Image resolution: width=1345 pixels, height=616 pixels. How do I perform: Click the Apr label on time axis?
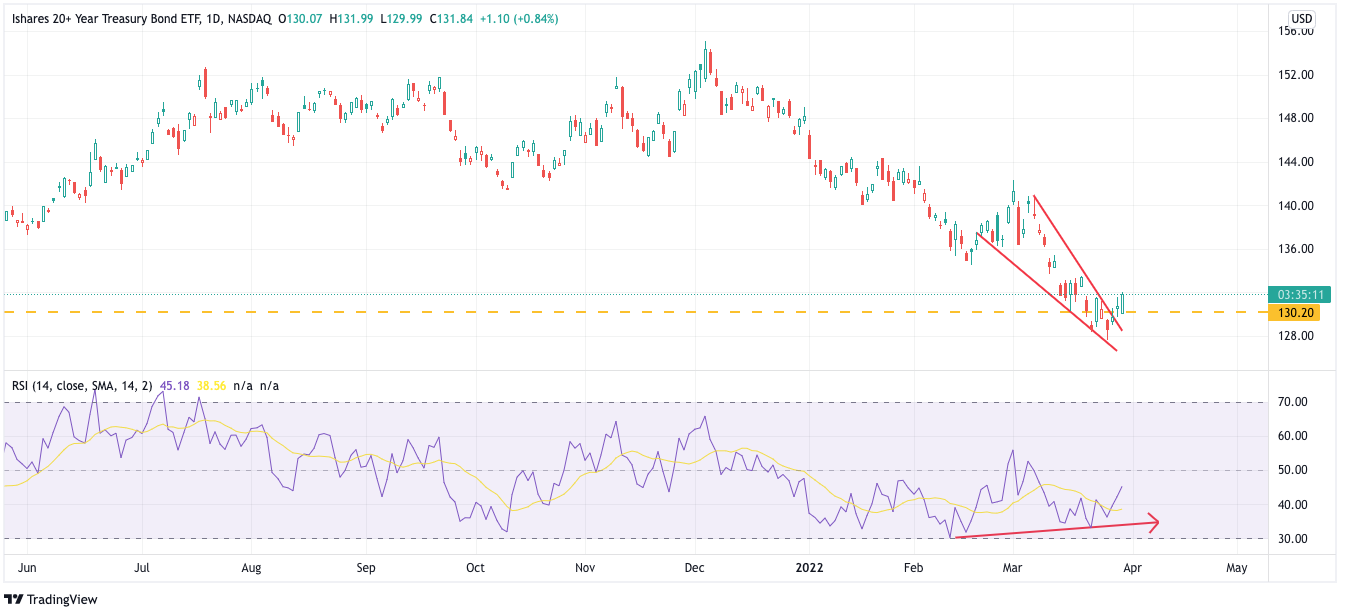tap(1132, 568)
